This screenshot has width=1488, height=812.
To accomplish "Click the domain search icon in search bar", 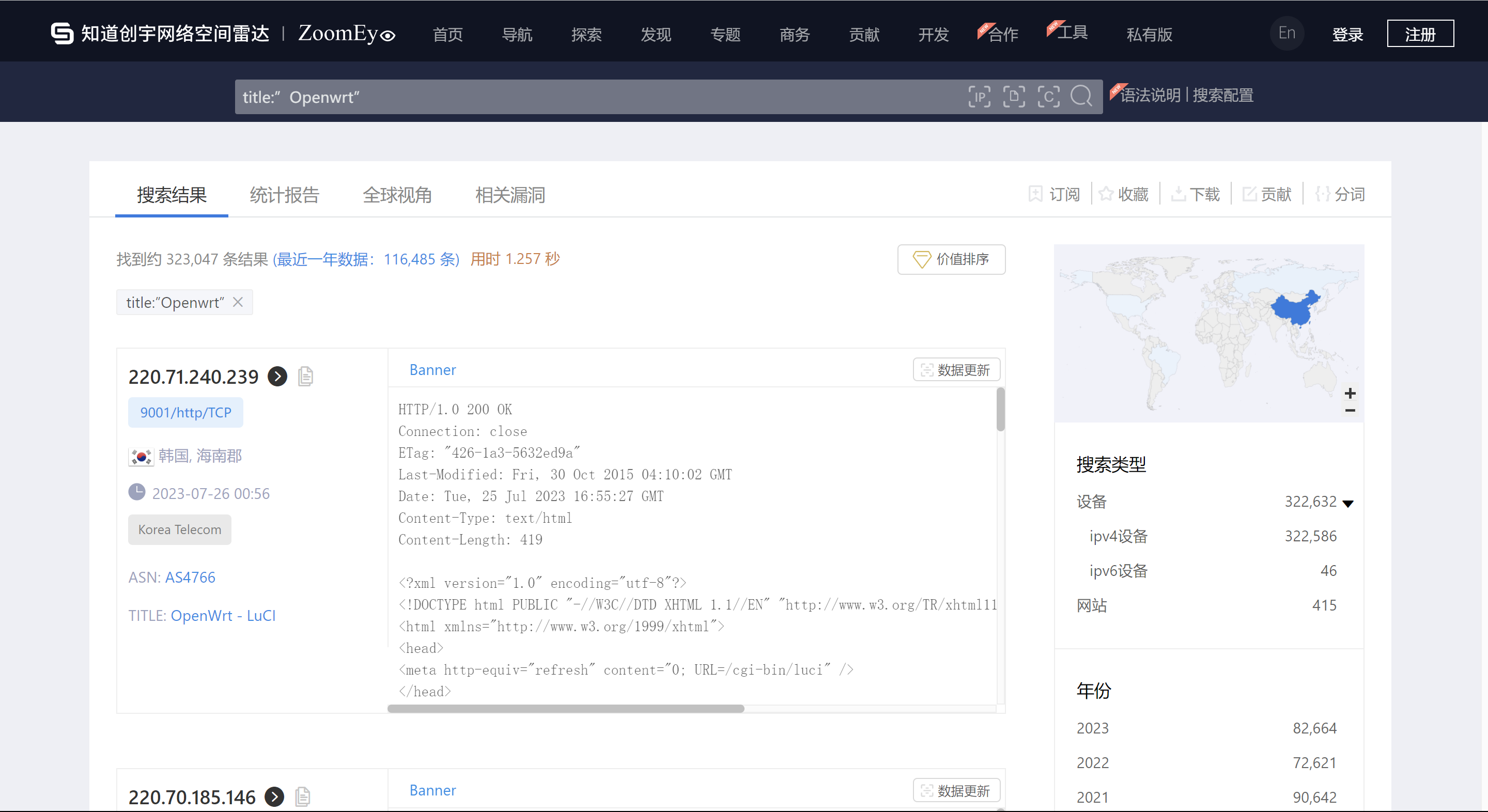I will point(1014,97).
